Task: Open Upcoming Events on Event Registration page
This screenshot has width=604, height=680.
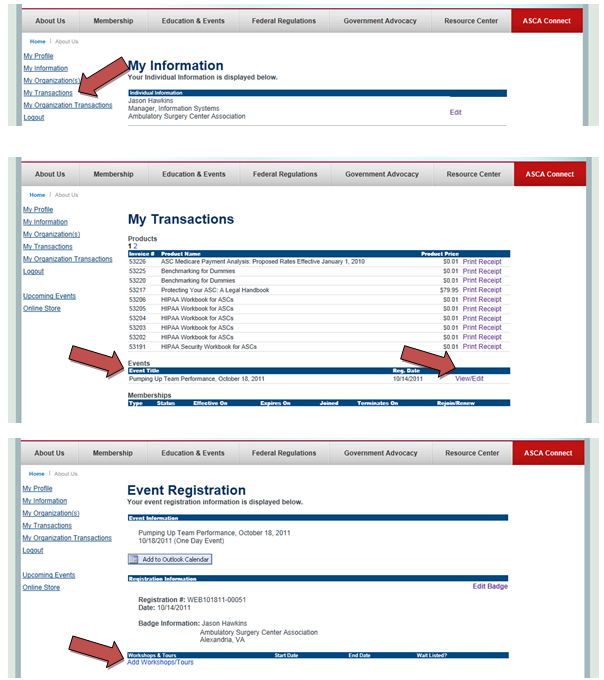Action: [49, 575]
